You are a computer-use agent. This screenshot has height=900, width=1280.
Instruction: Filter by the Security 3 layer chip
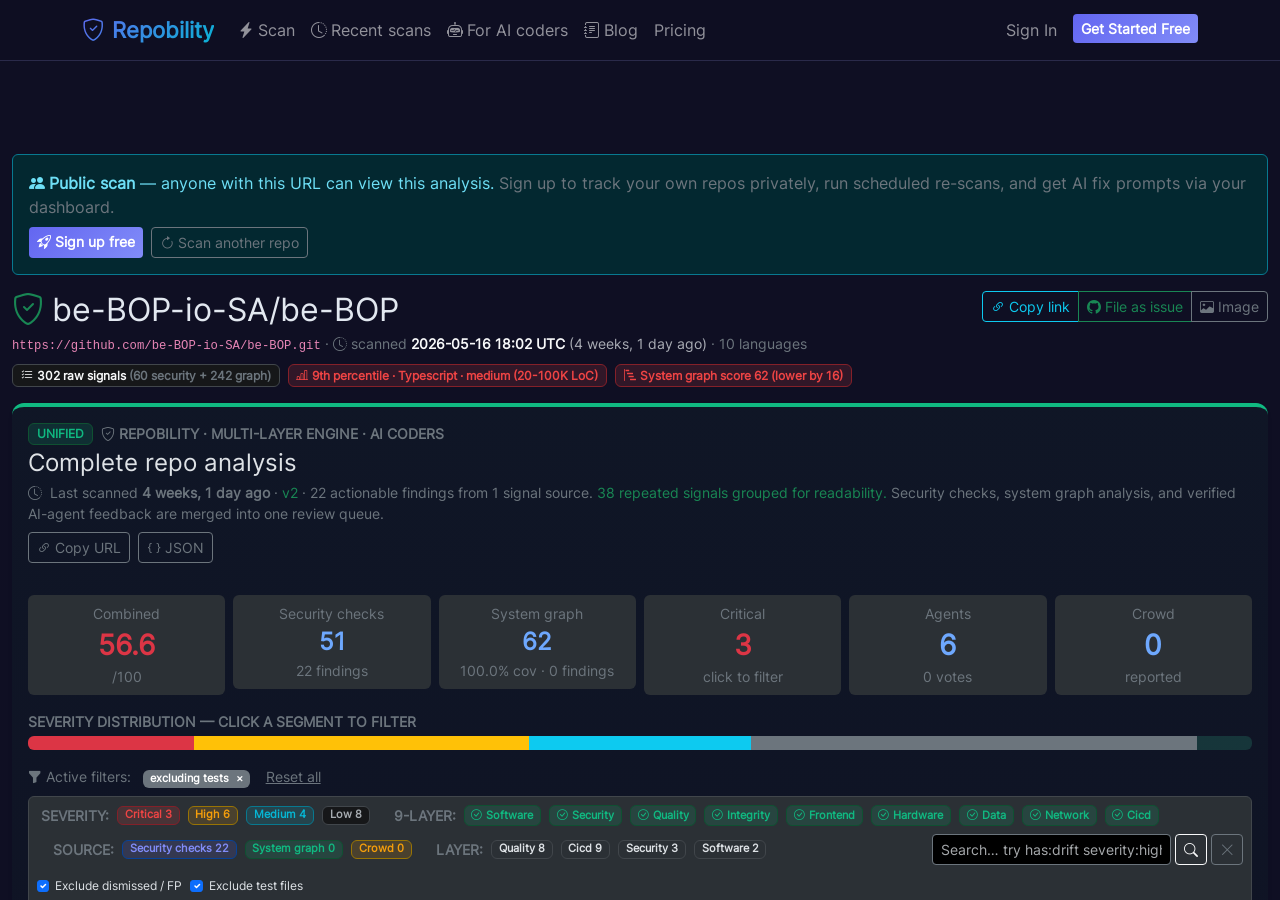652,849
